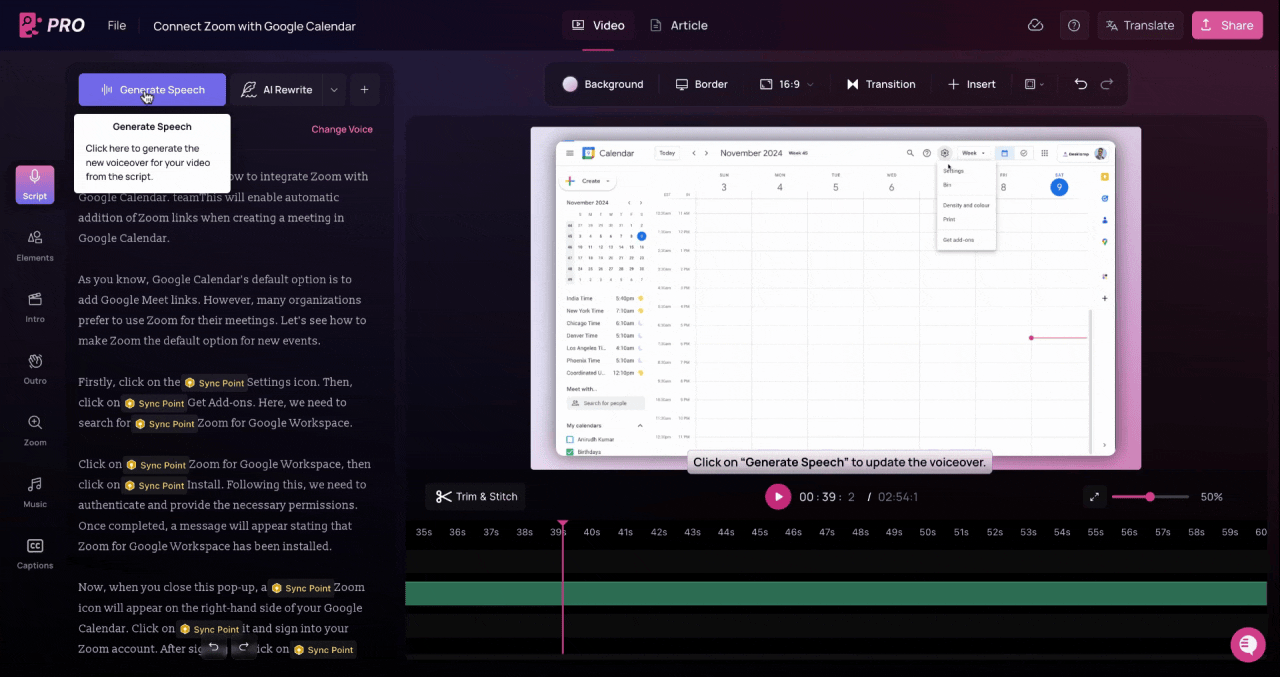The height and width of the screenshot is (677, 1280).
Task: Open the Elements sidebar panel
Action: tap(35, 245)
